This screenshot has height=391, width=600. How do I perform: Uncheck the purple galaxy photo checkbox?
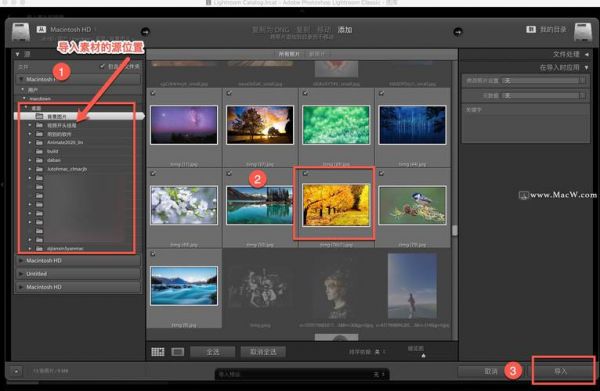point(153,93)
